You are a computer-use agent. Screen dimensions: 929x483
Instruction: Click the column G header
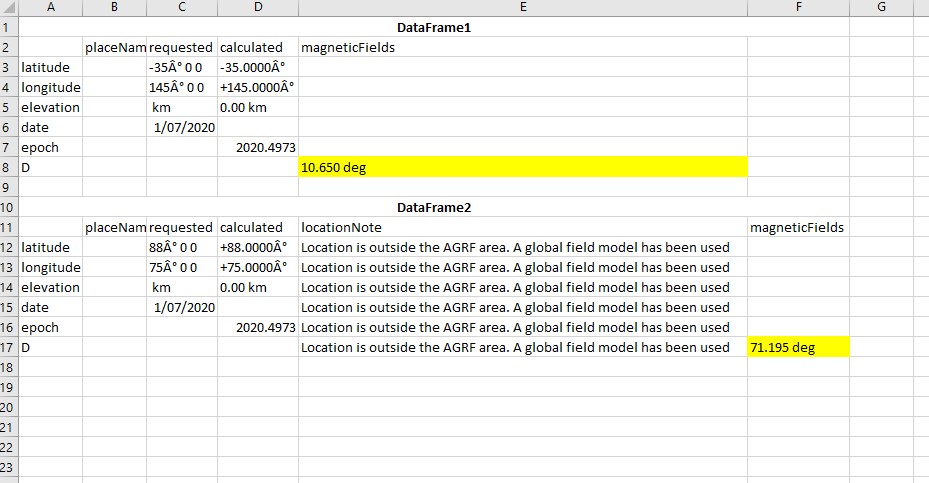coord(880,8)
